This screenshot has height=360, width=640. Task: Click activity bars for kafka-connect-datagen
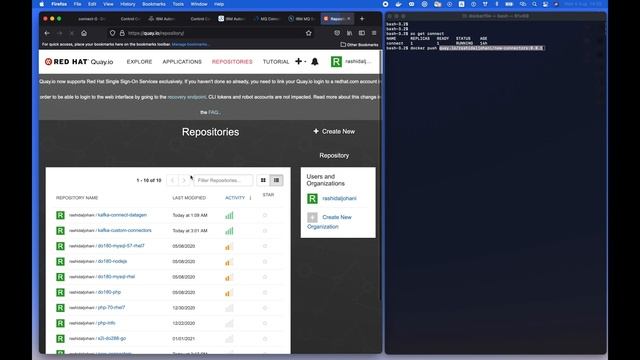pyautogui.click(x=229, y=215)
